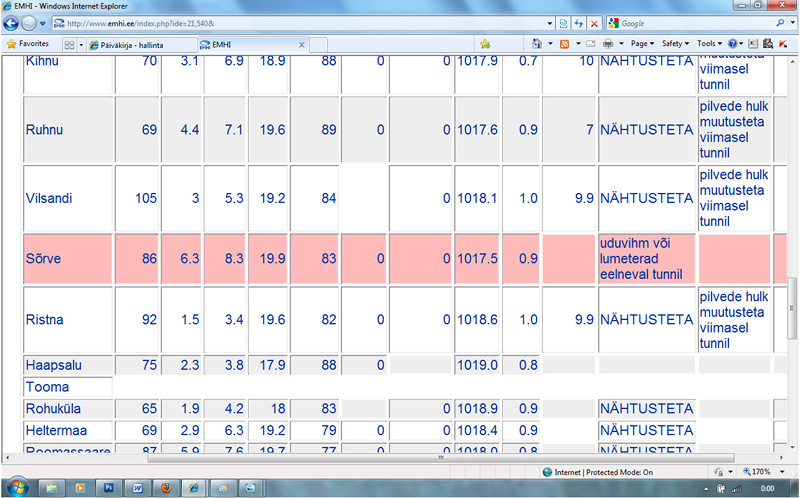Viewport: 800px width, 498px height.
Task: Click the Favorites button
Action: [28, 44]
